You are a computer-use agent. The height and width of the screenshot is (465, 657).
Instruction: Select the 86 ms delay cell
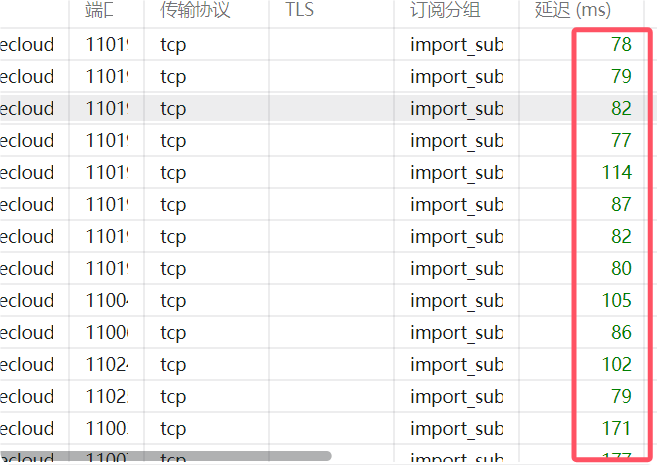[621, 332]
